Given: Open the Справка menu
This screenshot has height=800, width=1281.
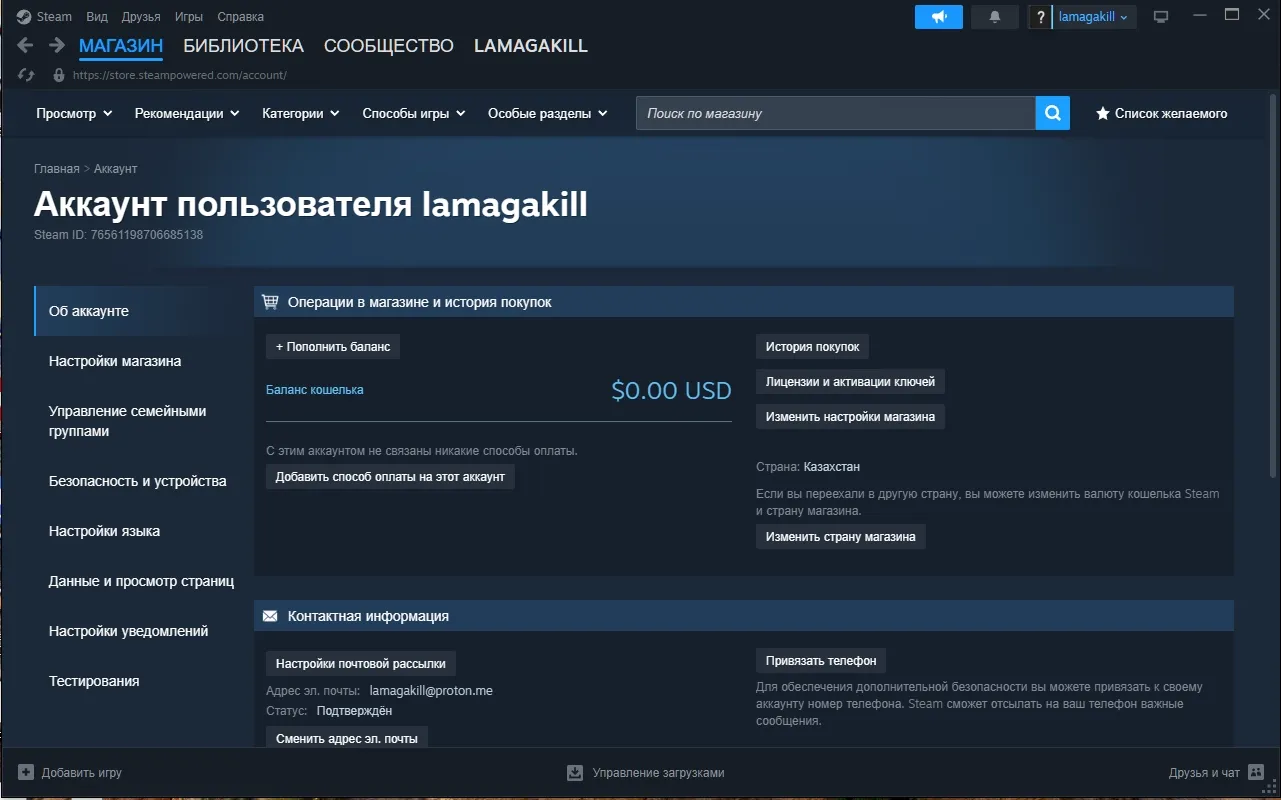Looking at the screenshot, I should pyautogui.click(x=241, y=17).
